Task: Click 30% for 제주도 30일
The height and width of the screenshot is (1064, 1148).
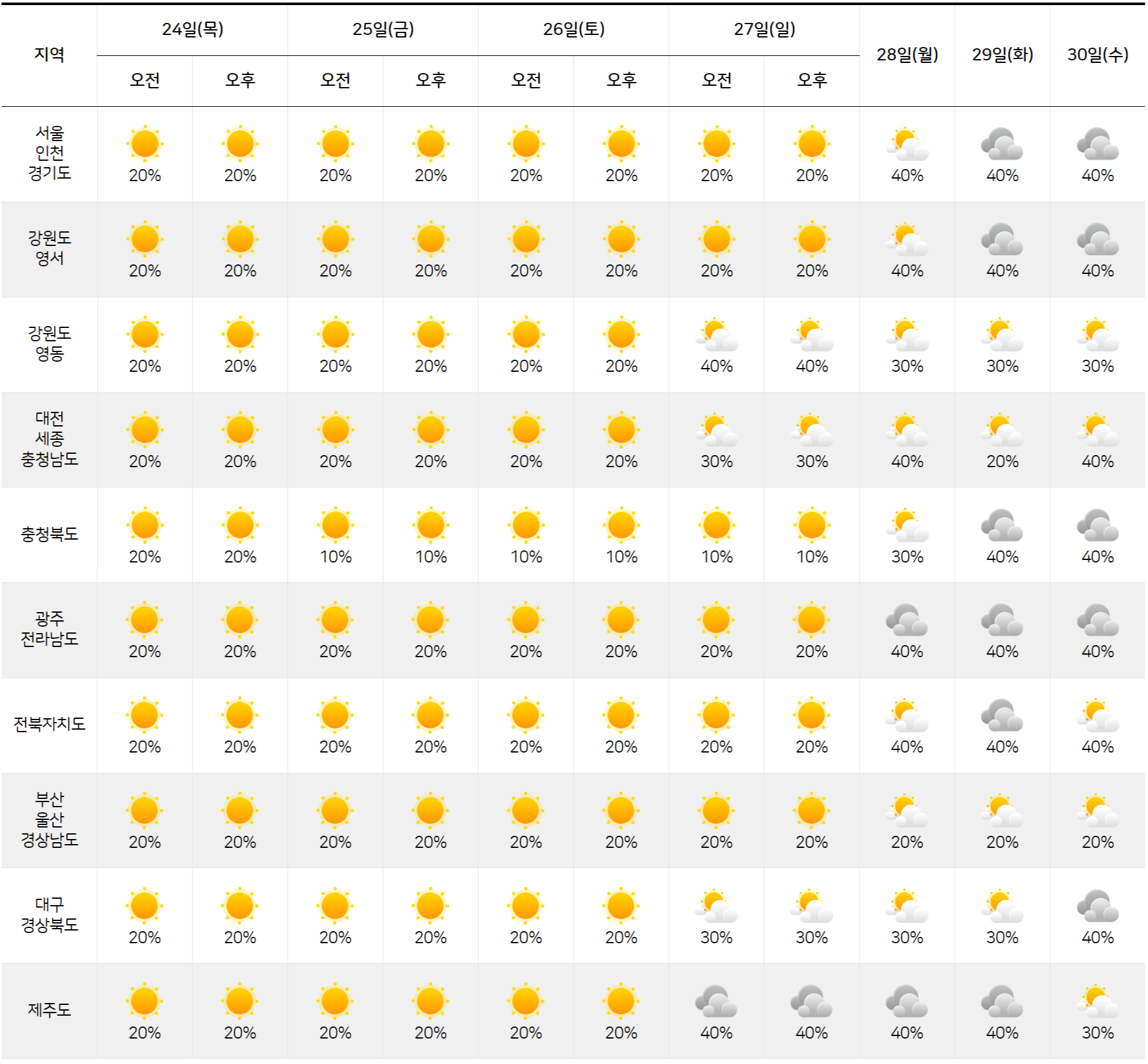Action: click(1098, 1033)
